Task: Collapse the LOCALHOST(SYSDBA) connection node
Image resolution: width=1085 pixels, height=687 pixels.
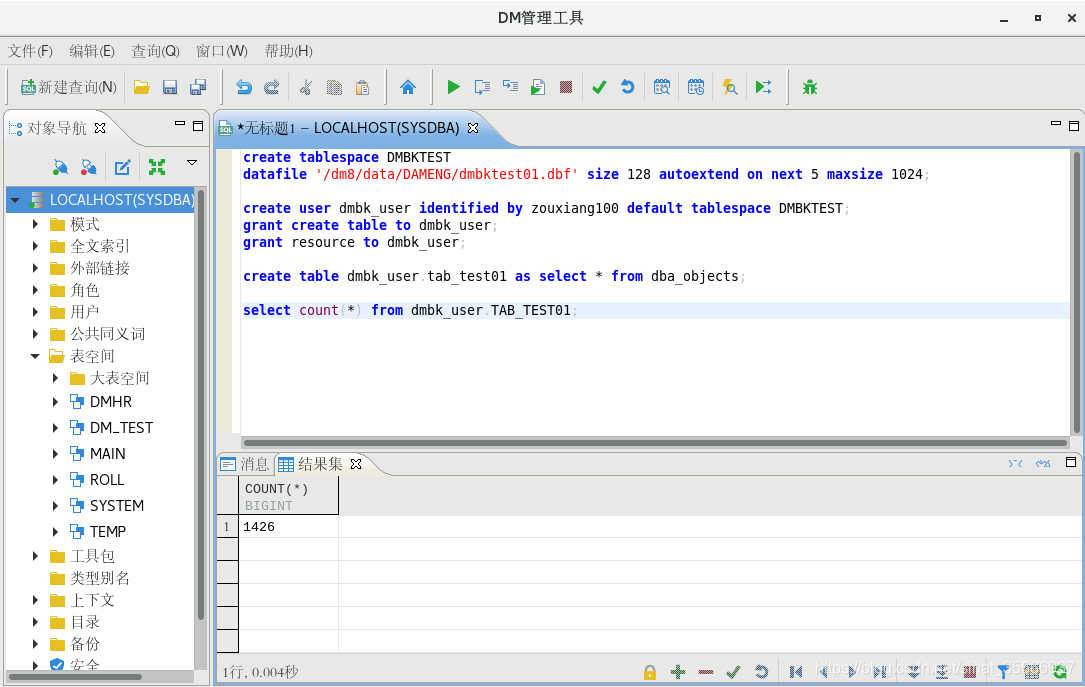Action: [15, 200]
